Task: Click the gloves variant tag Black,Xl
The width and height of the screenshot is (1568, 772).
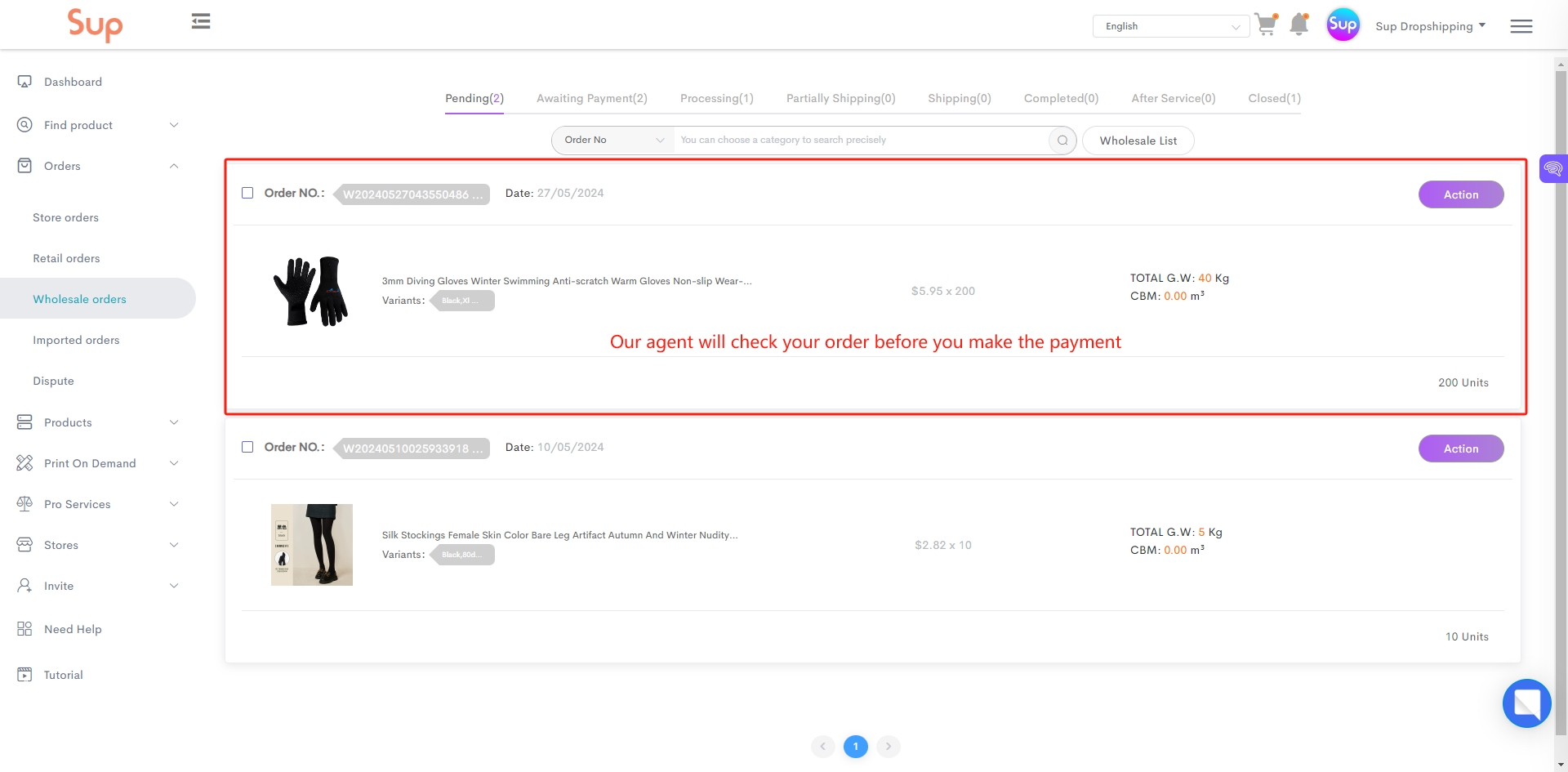Action: [x=461, y=301]
